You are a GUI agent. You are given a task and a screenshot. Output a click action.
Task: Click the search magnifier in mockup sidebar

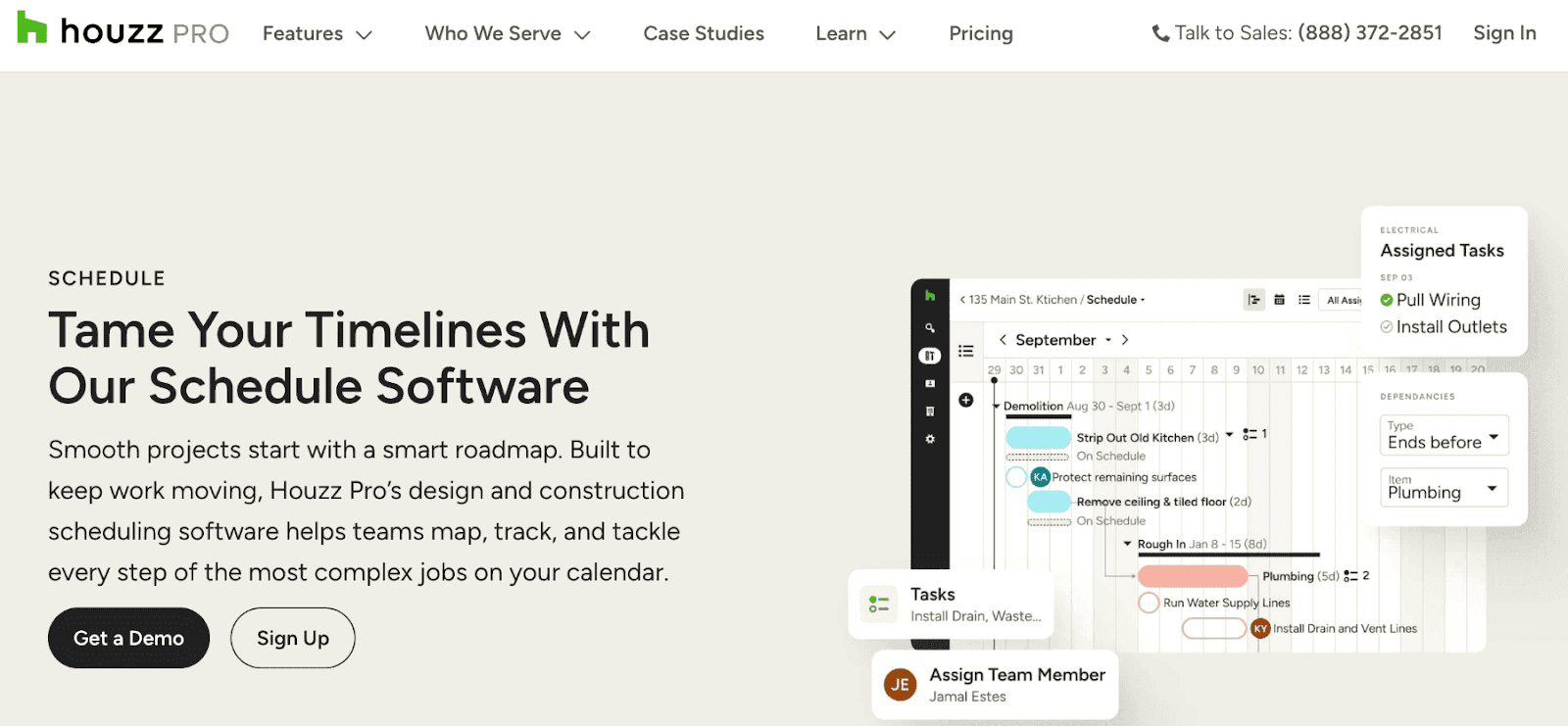(x=930, y=328)
